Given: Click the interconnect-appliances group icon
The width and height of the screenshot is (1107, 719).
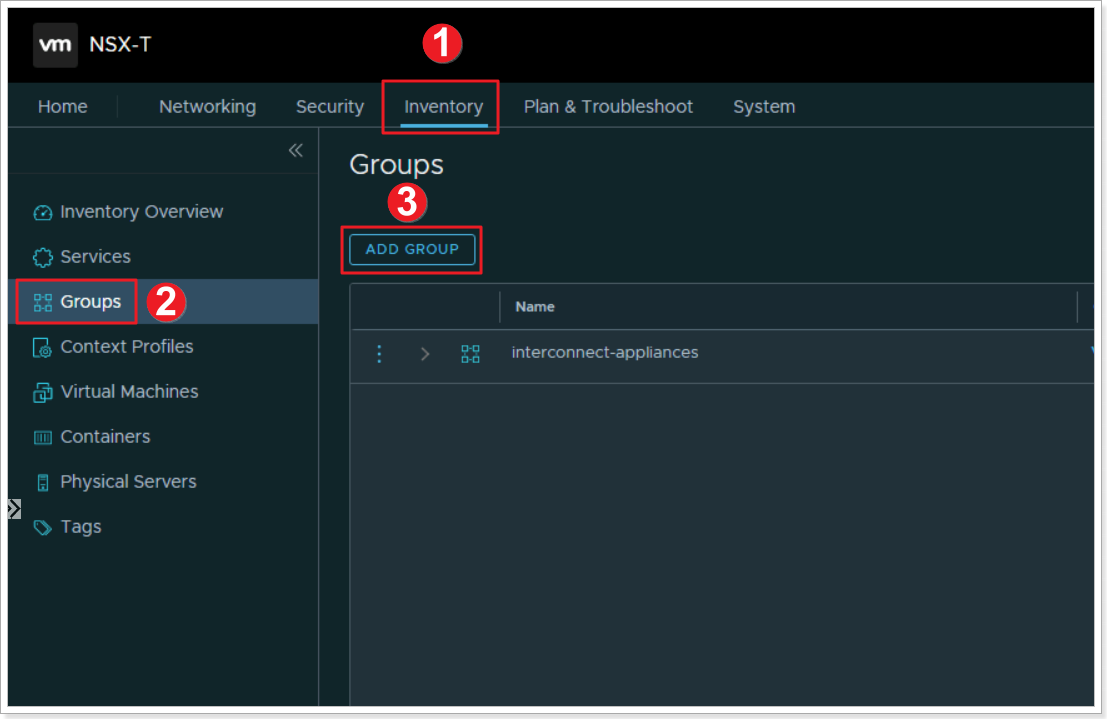Looking at the screenshot, I should tap(470, 353).
